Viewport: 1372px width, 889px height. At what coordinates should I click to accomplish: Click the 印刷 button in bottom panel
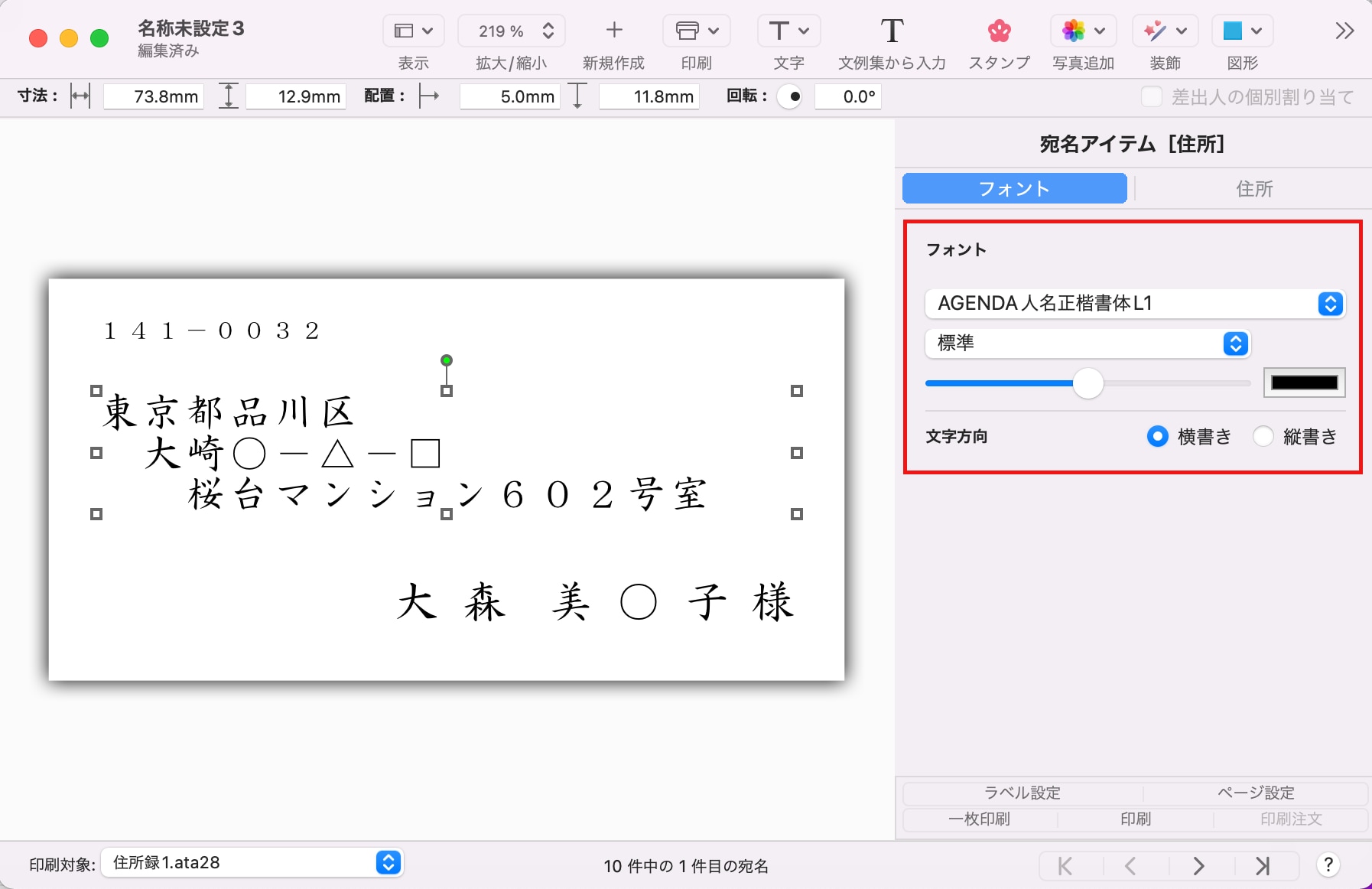(x=1136, y=819)
